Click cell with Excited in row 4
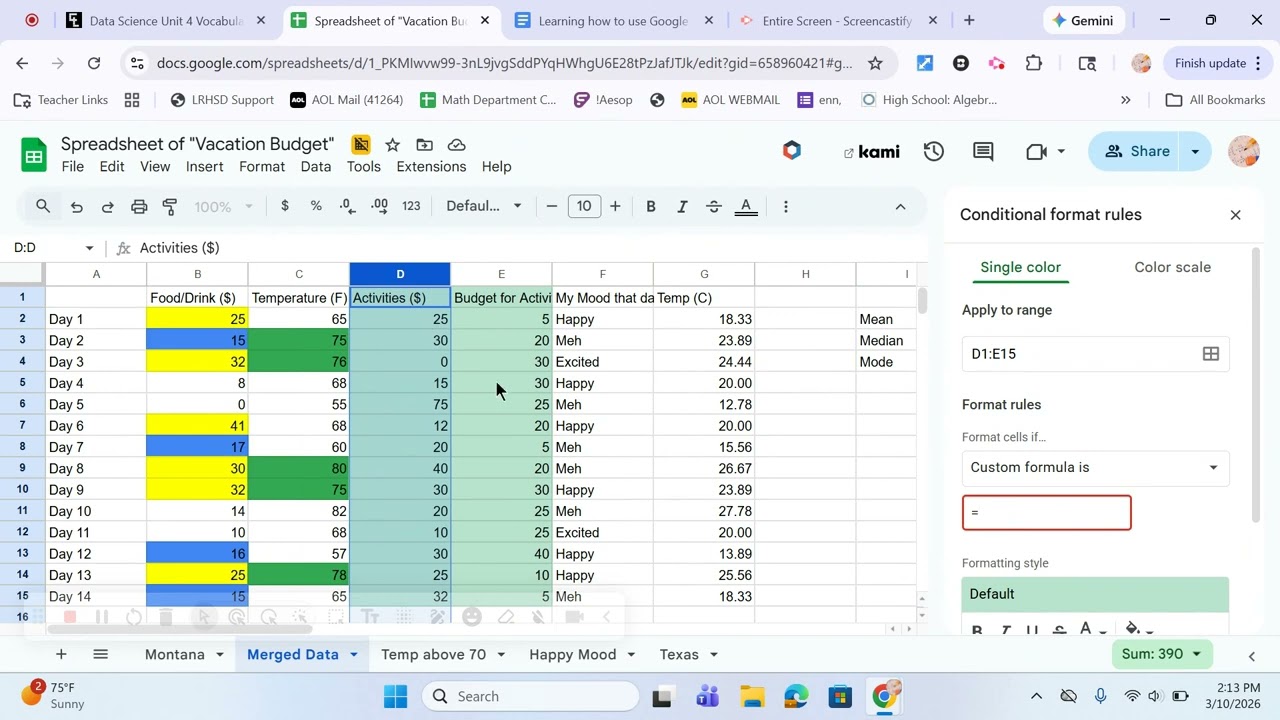 point(603,362)
